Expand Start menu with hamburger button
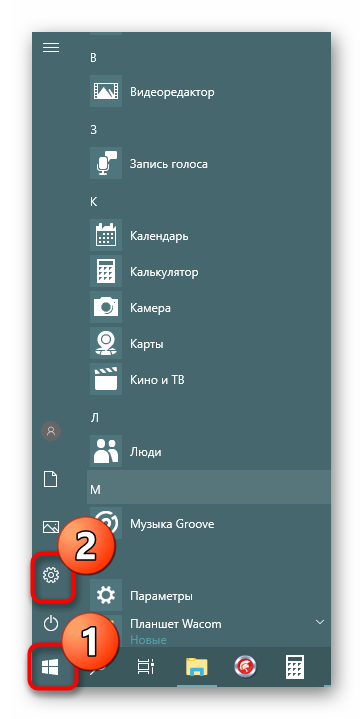Viewport: 363px width, 719px height. (51, 48)
